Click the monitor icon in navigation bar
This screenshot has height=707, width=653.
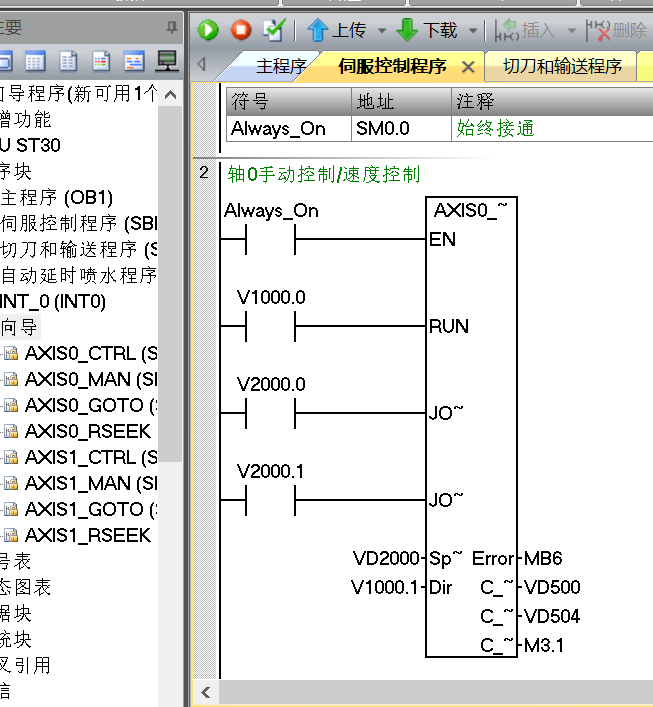[167, 61]
